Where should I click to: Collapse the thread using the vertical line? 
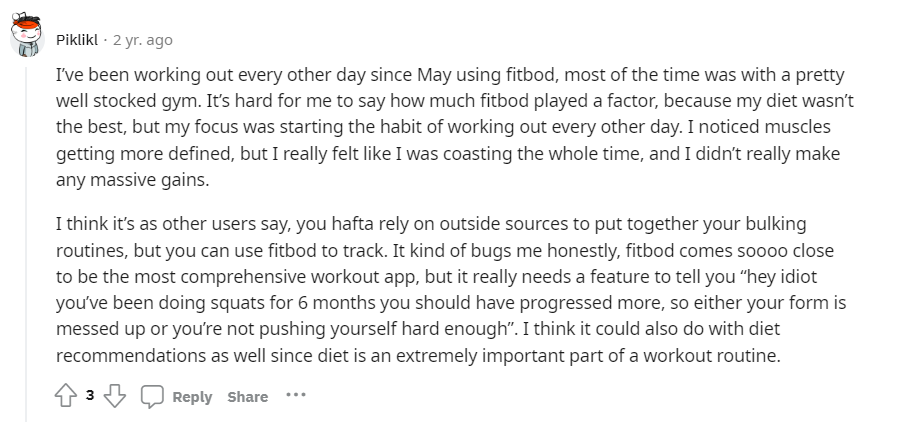tap(26, 243)
